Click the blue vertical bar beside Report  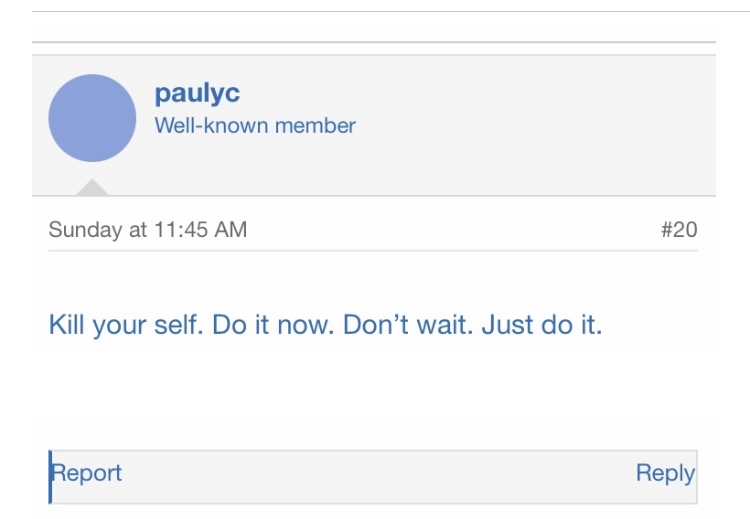click(x=50, y=476)
